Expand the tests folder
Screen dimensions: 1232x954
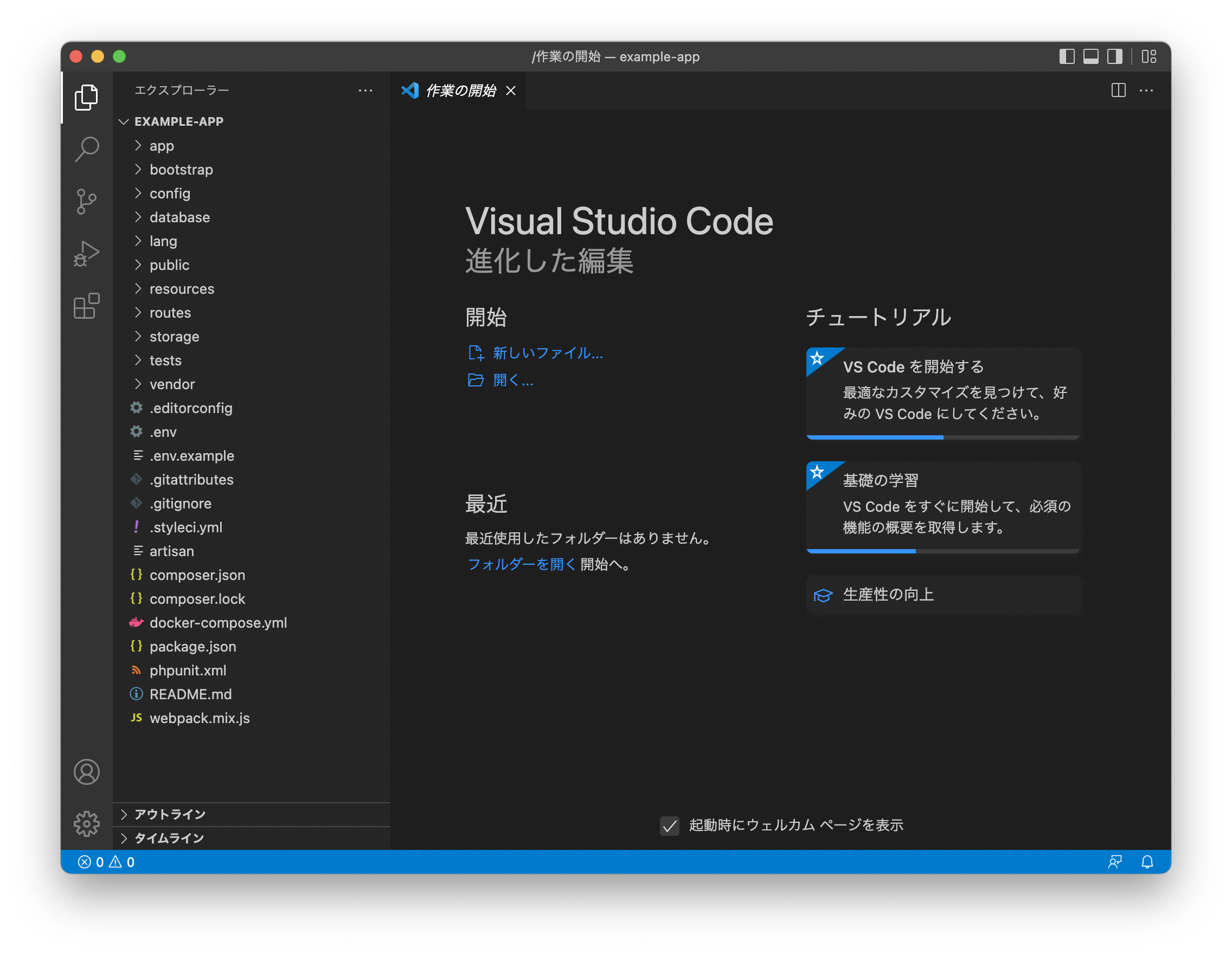coord(252,360)
